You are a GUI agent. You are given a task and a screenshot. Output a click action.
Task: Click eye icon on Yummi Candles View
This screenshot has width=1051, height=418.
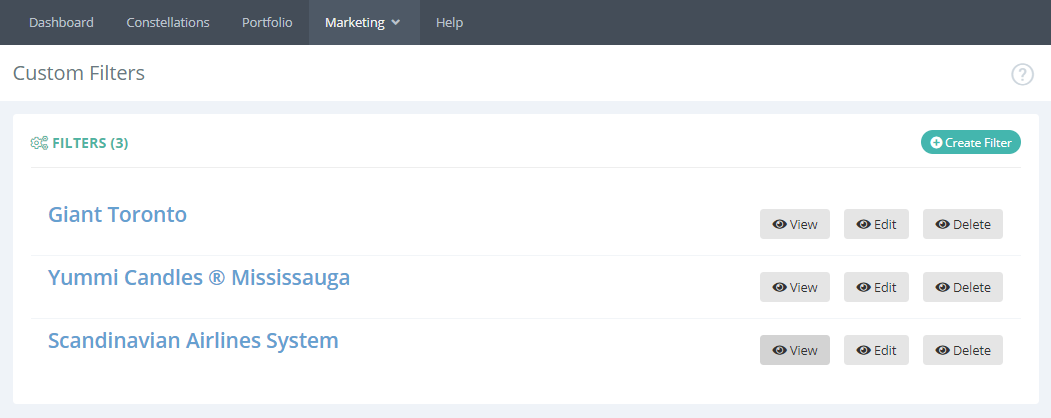pyautogui.click(x=779, y=287)
